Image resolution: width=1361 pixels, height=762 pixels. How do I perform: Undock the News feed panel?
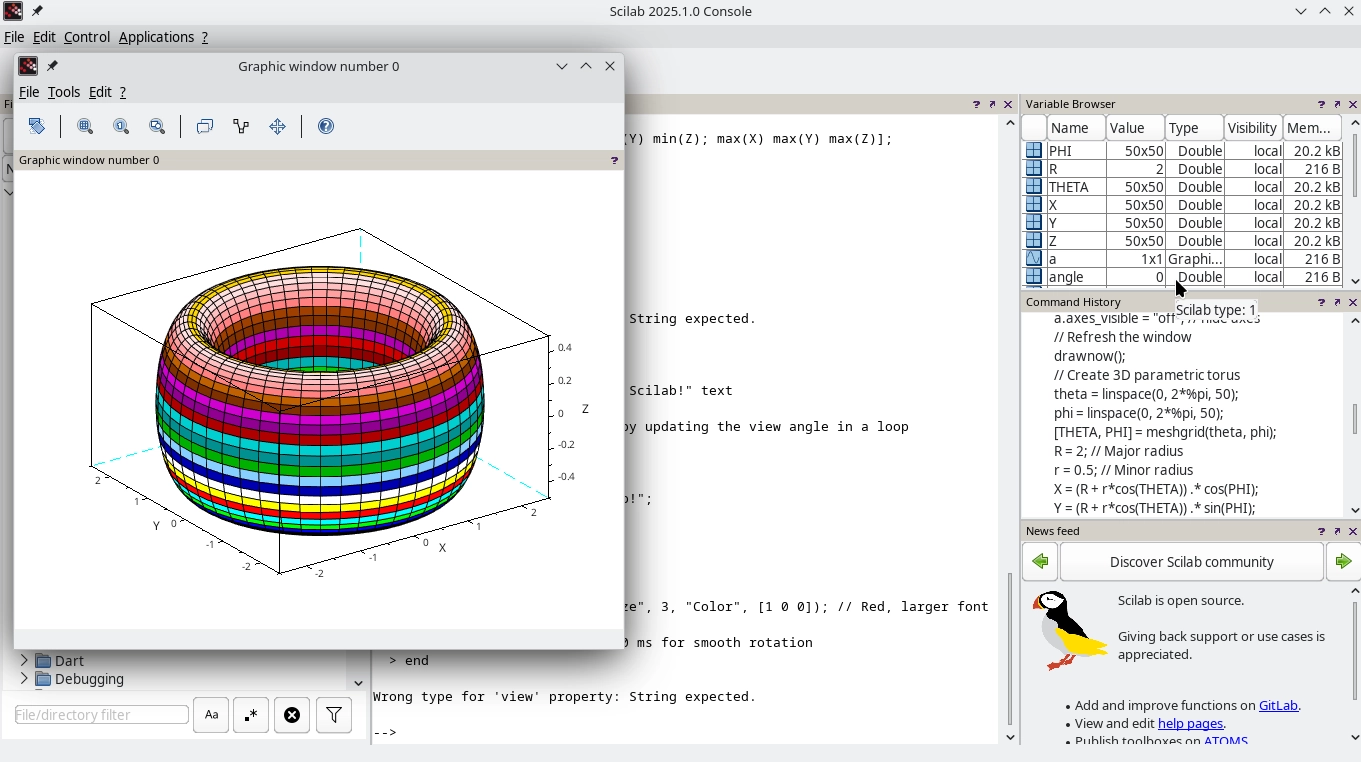(1337, 531)
